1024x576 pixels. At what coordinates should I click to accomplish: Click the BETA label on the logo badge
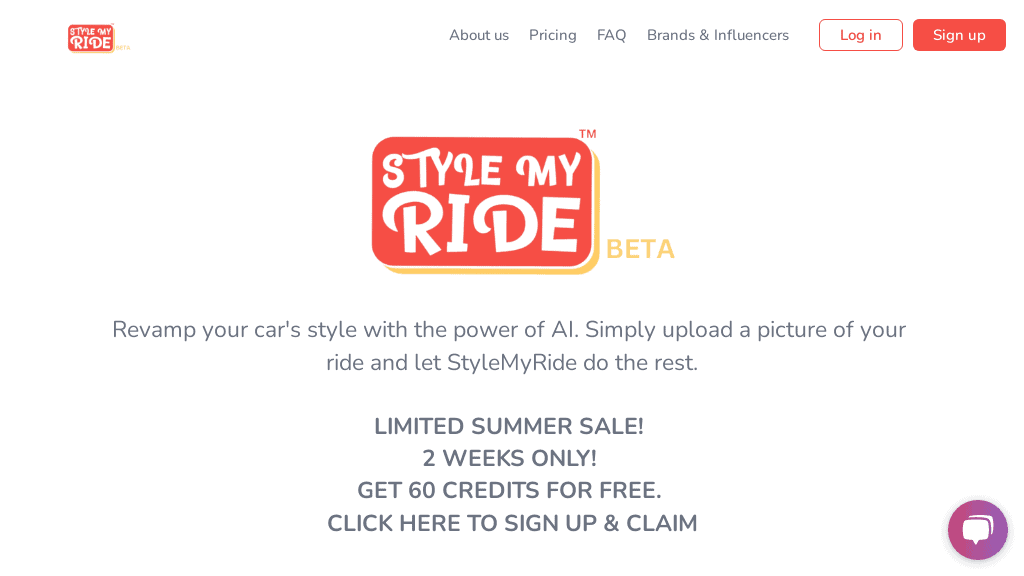coord(640,249)
